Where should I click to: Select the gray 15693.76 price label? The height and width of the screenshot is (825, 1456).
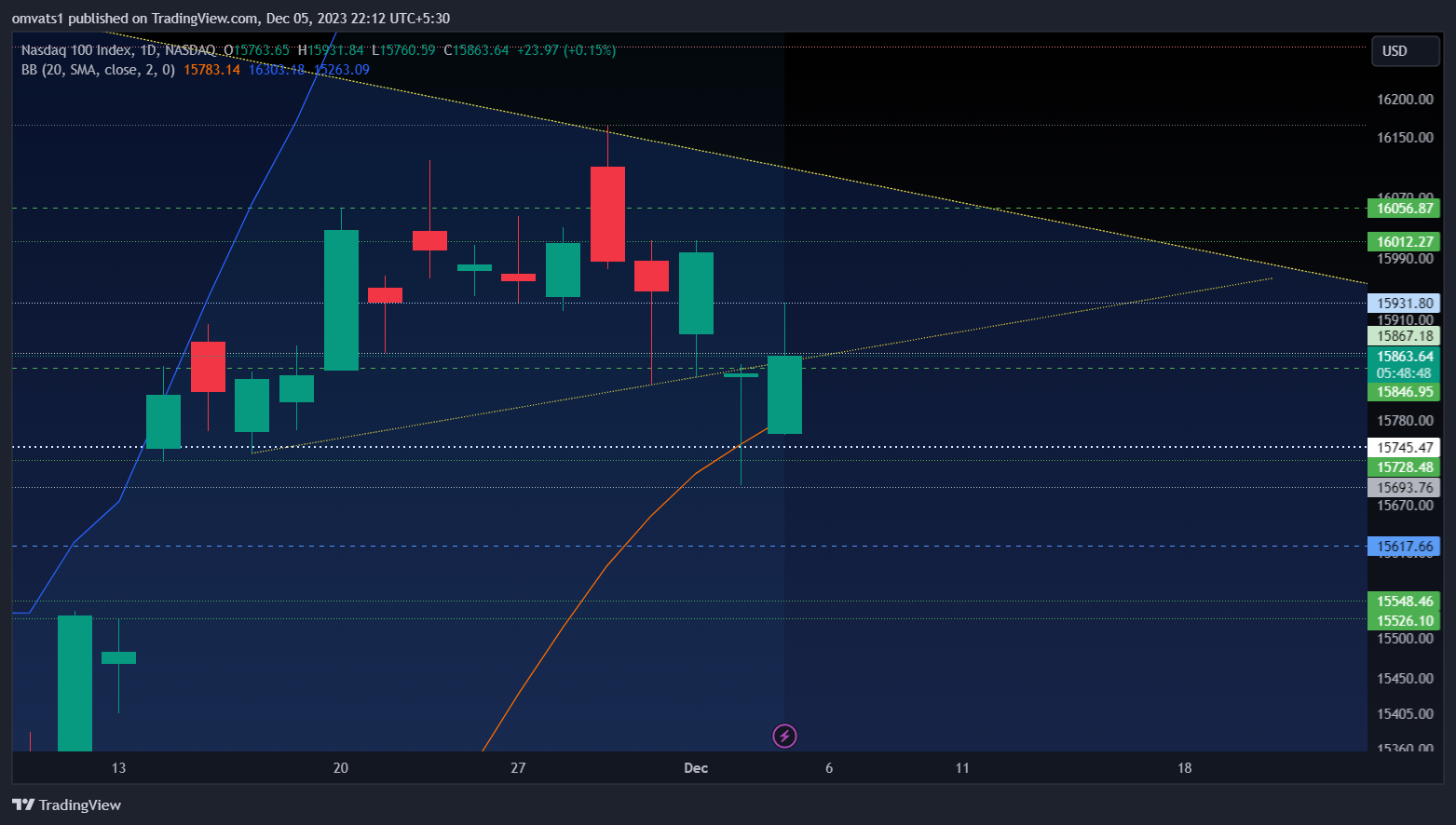(1404, 488)
